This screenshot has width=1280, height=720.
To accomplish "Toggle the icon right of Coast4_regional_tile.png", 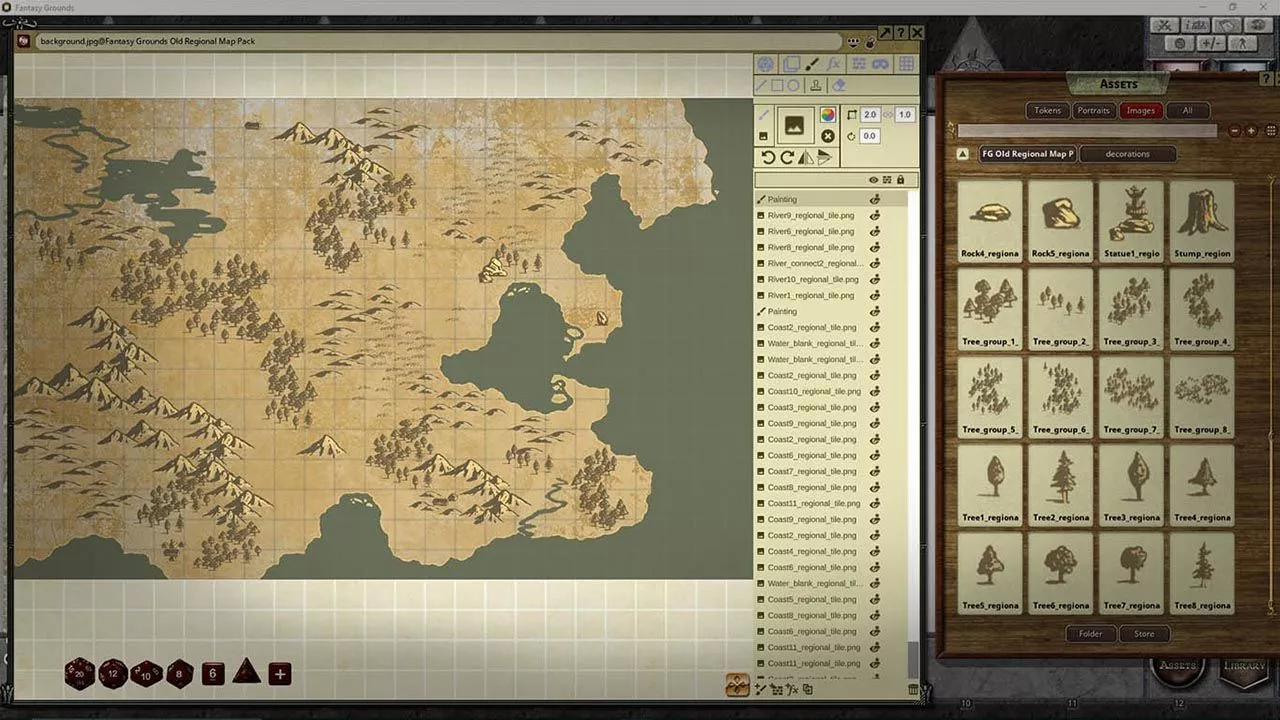I will pyautogui.click(x=875, y=551).
